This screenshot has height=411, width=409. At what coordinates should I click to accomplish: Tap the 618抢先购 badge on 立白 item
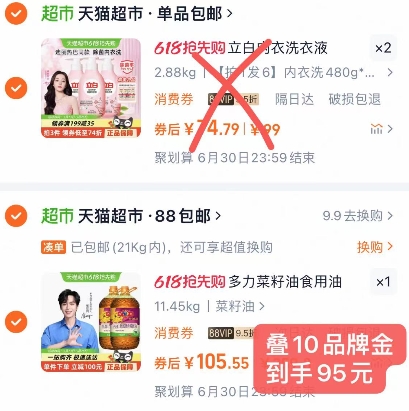click(190, 49)
